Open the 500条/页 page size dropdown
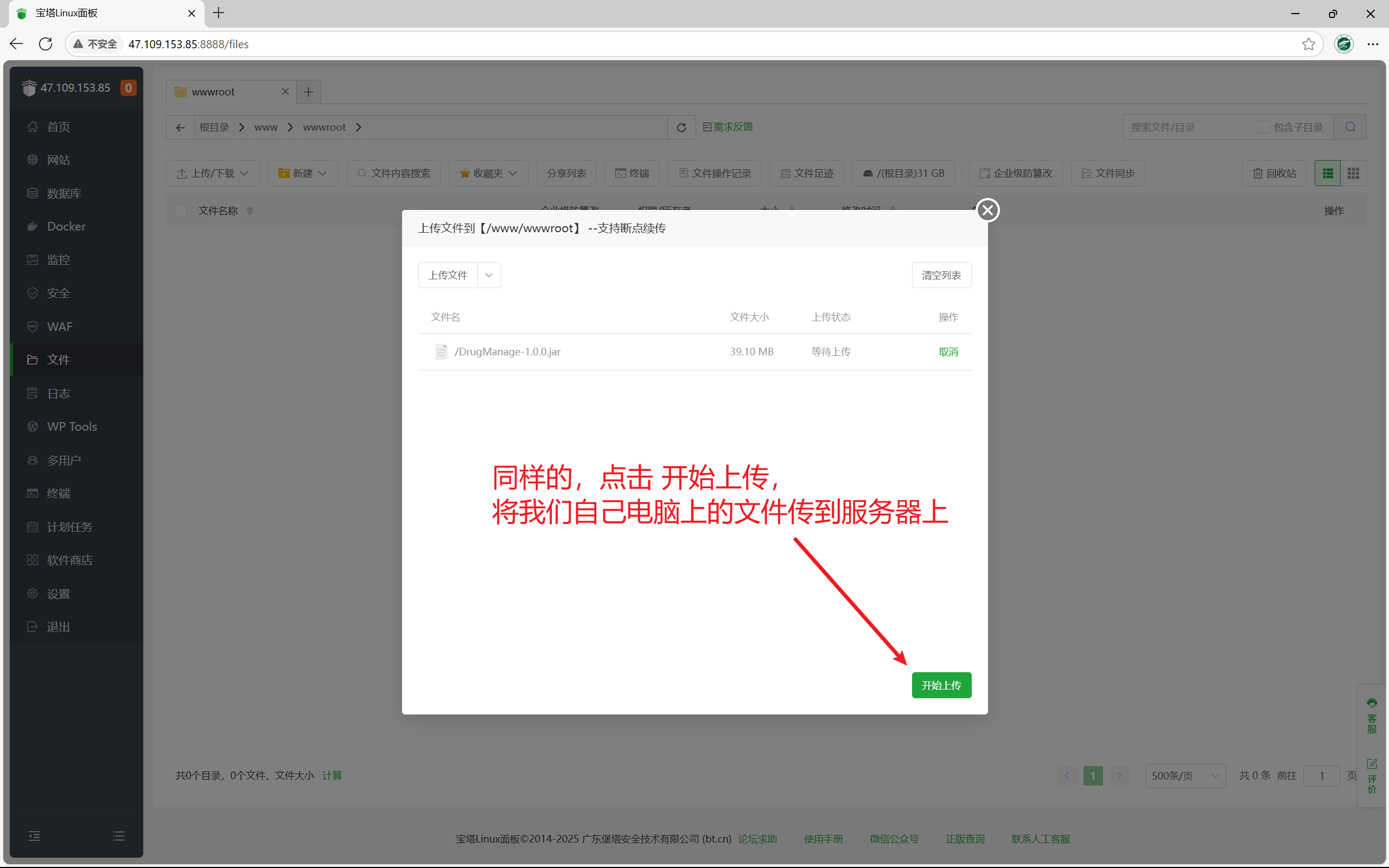 pos(1185,776)
